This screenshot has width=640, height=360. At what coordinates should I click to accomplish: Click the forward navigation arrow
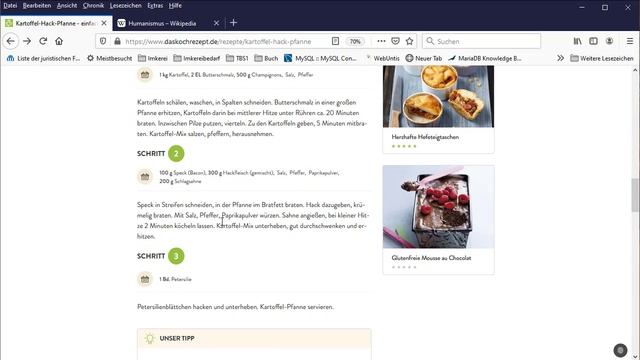pyautogui.click(x=27, y=41)
